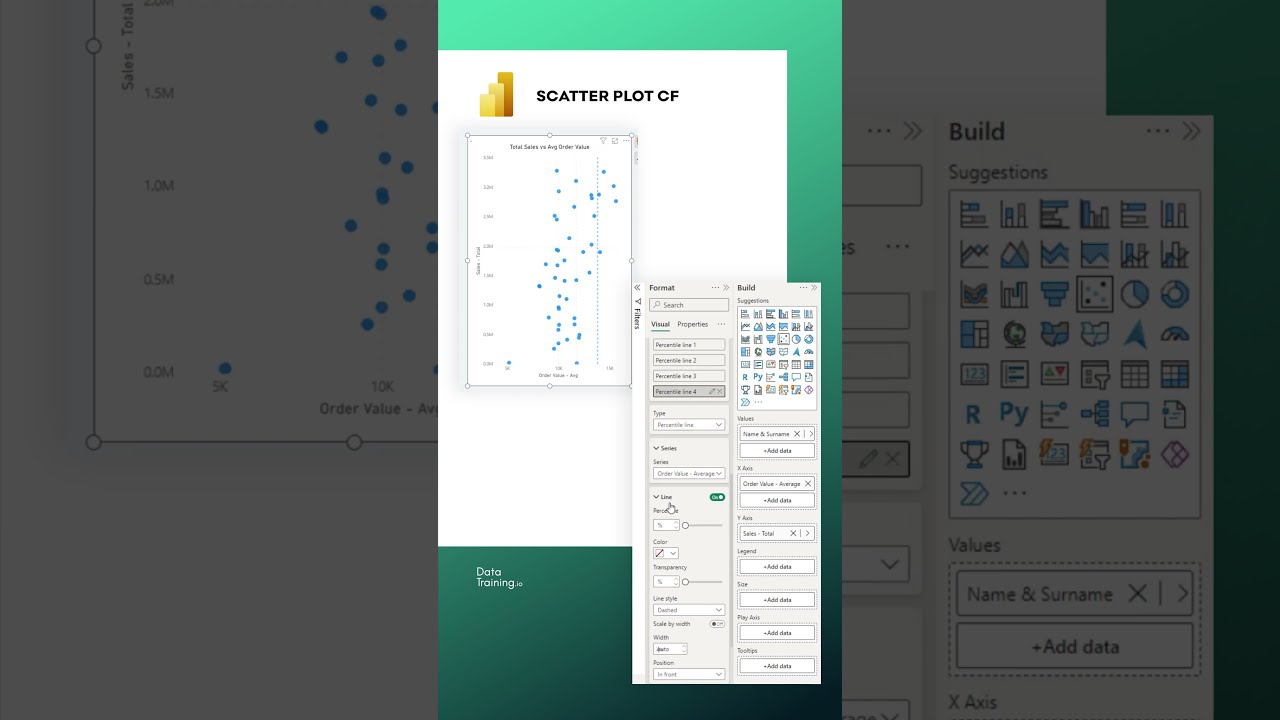The height and width of the screenshot is (720, 1280).
Task: Click Add data under Play Axis
Action: pos(777,633)
